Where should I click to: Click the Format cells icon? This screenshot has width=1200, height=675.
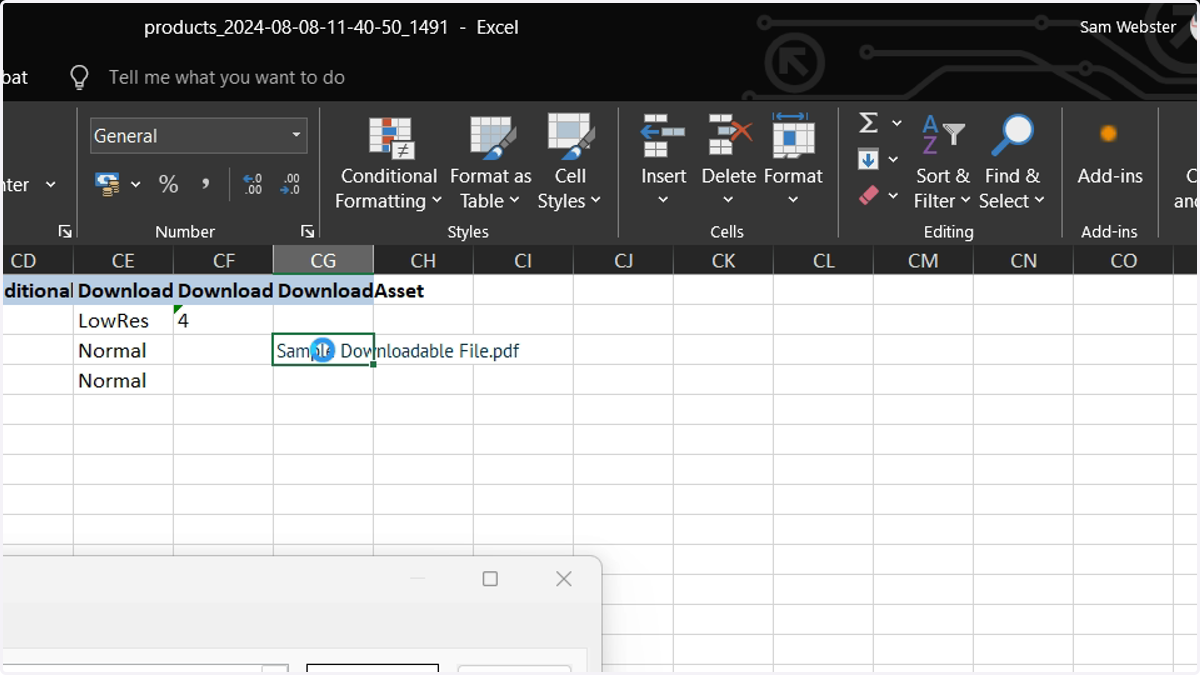coord(793,137)
